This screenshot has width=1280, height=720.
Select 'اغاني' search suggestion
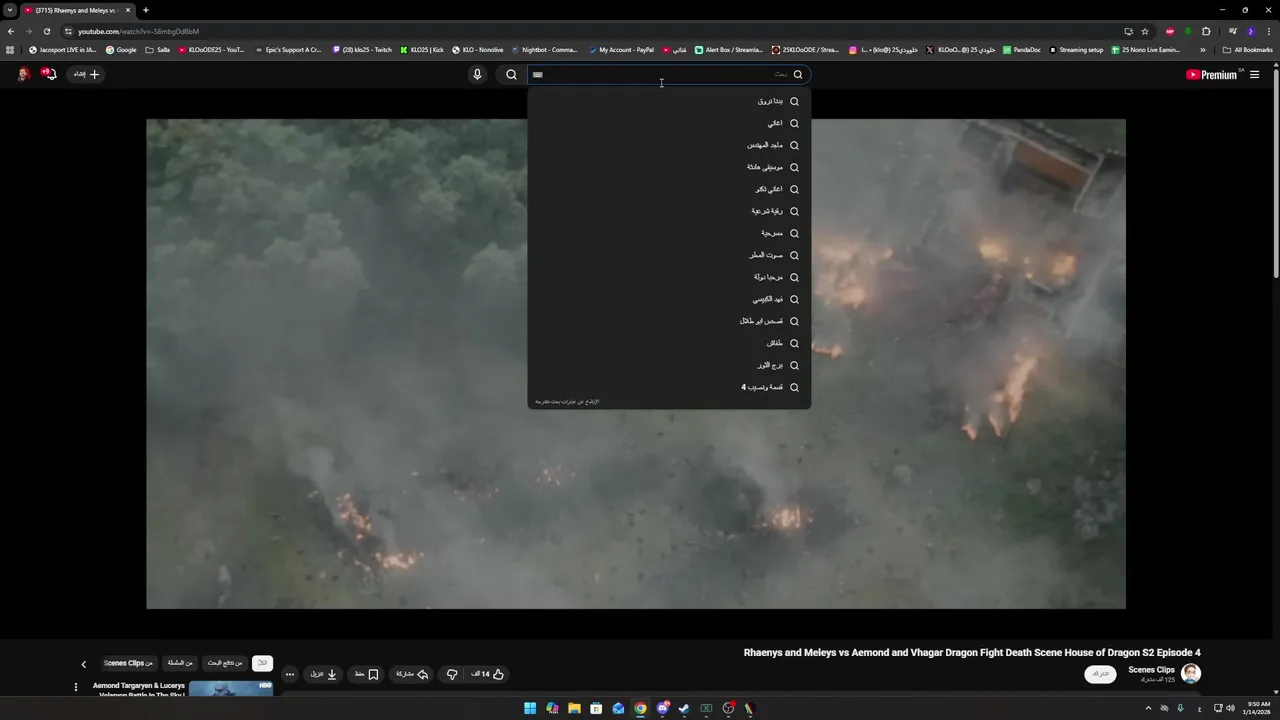pyautogui.click(x=669, y=123)
